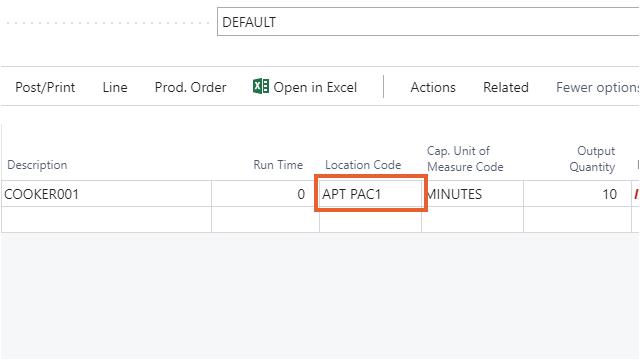
Task: Click the Run Time column header
Action: [278, 165]
